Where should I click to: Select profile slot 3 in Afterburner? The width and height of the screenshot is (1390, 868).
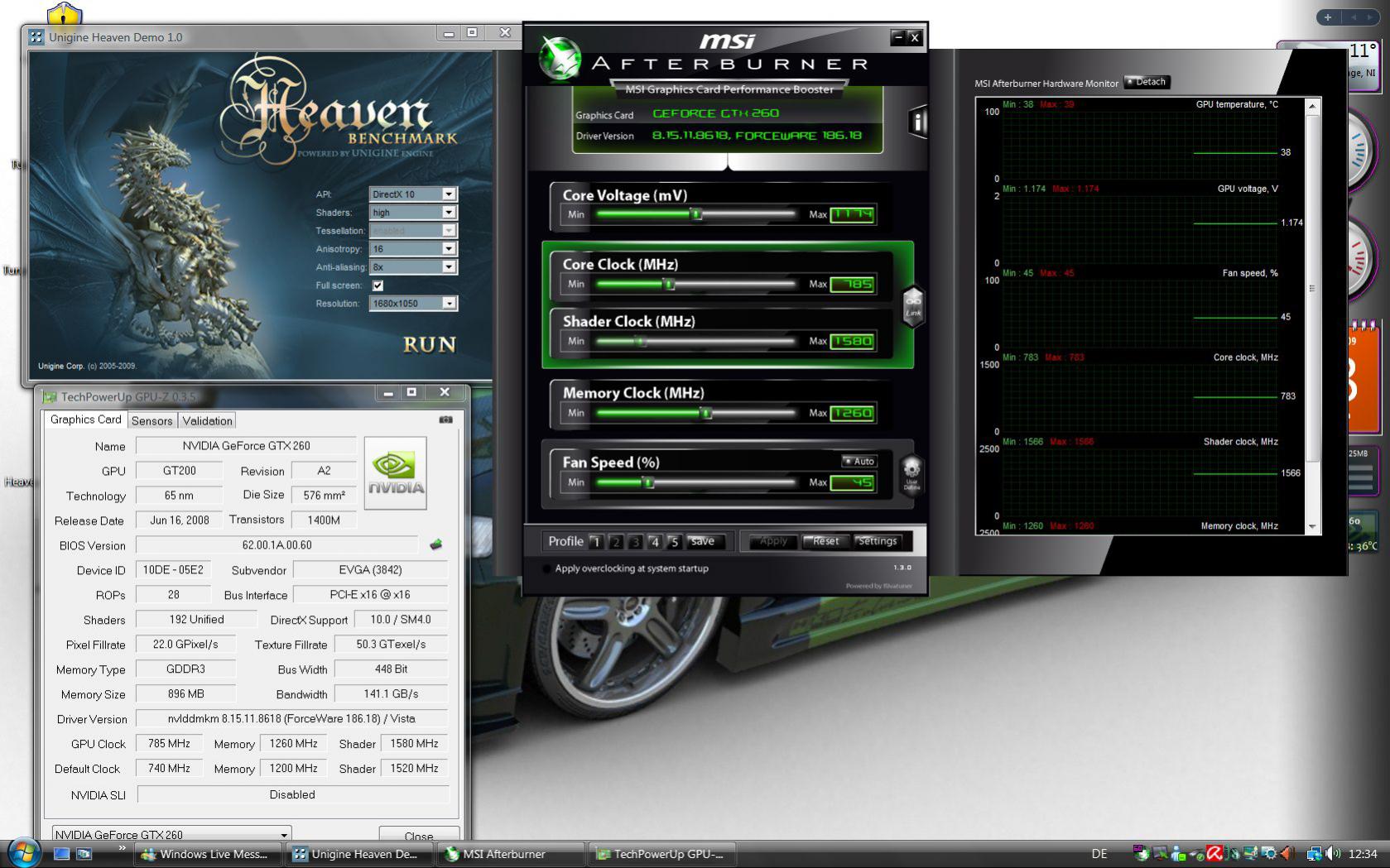(635, 542)
